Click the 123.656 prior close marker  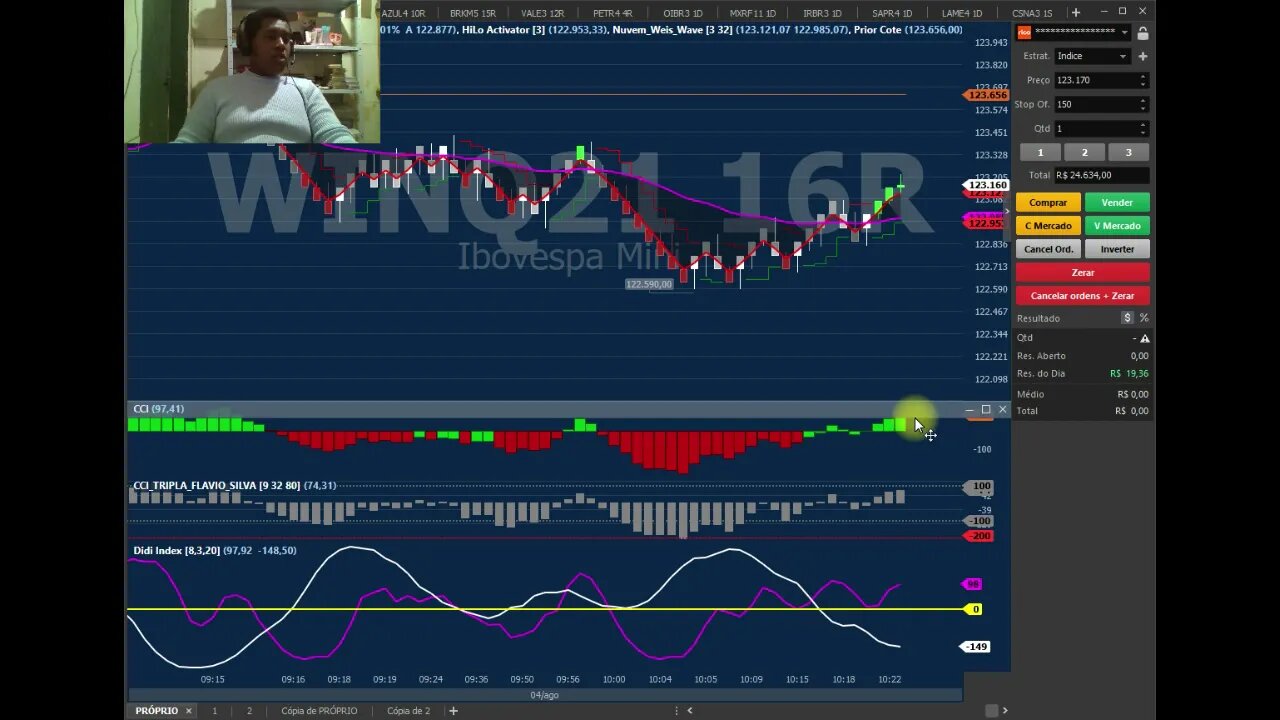(986, 95)
